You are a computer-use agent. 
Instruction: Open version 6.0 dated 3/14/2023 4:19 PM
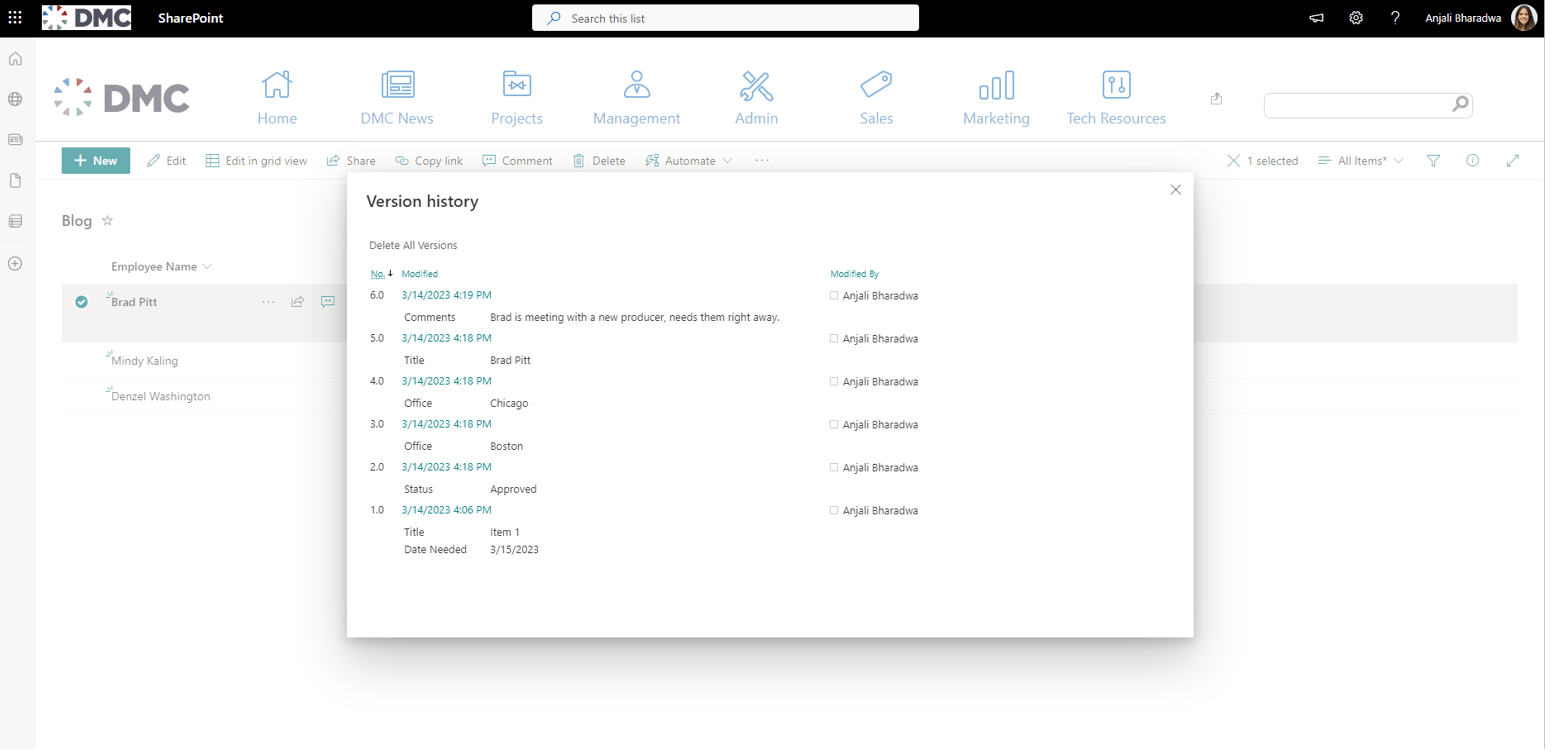[x=448, y=296]
